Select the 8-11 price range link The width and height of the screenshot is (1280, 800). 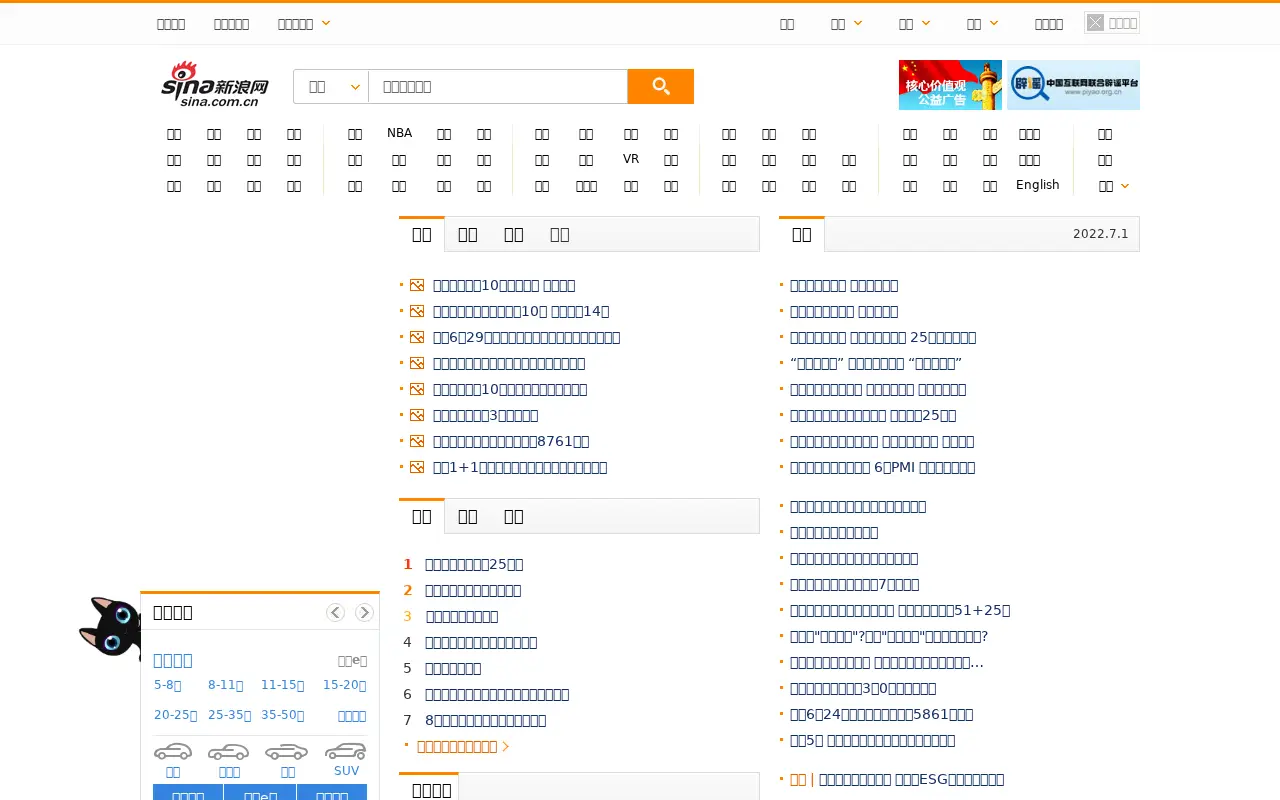(x=225, y=685)
